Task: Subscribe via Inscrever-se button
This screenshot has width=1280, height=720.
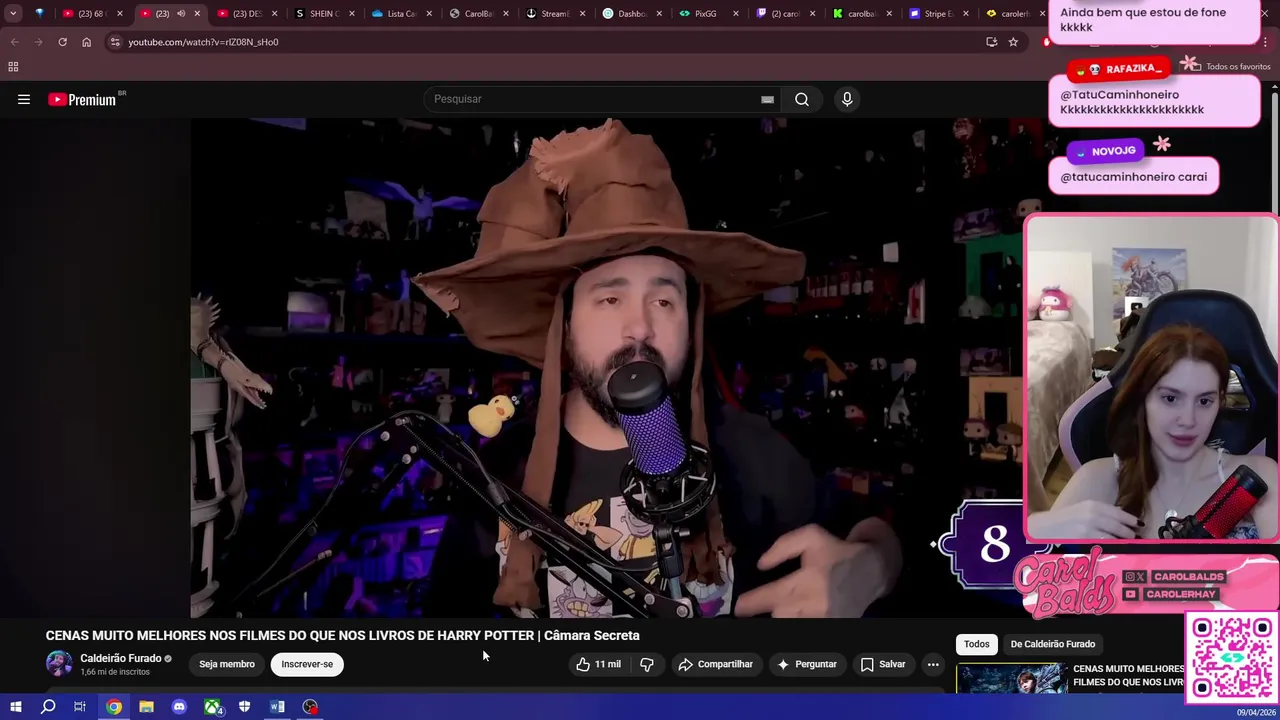Action: (x=307, y=664)
